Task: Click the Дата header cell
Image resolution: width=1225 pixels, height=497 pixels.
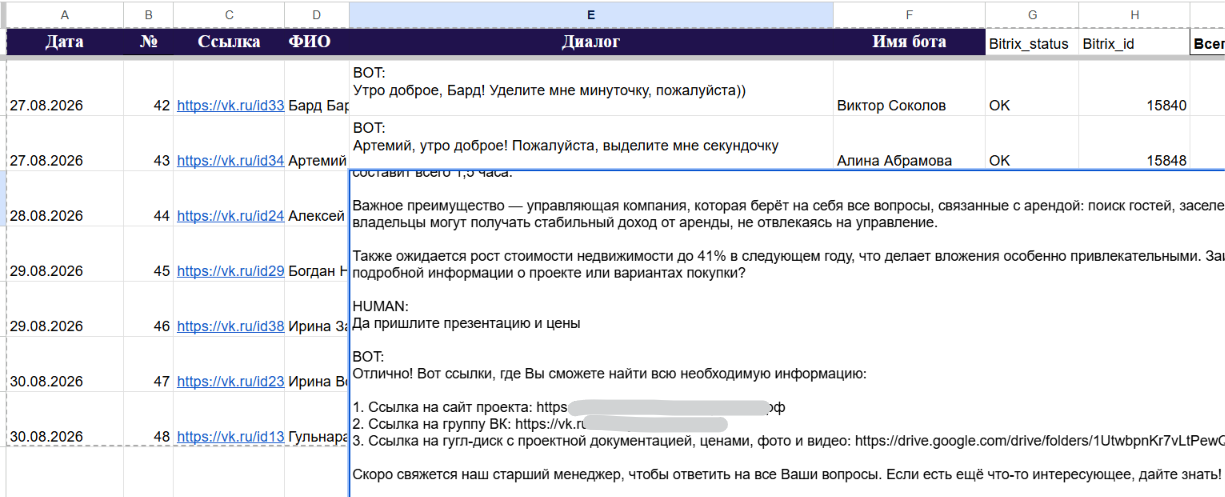Action: pos(65,42)
